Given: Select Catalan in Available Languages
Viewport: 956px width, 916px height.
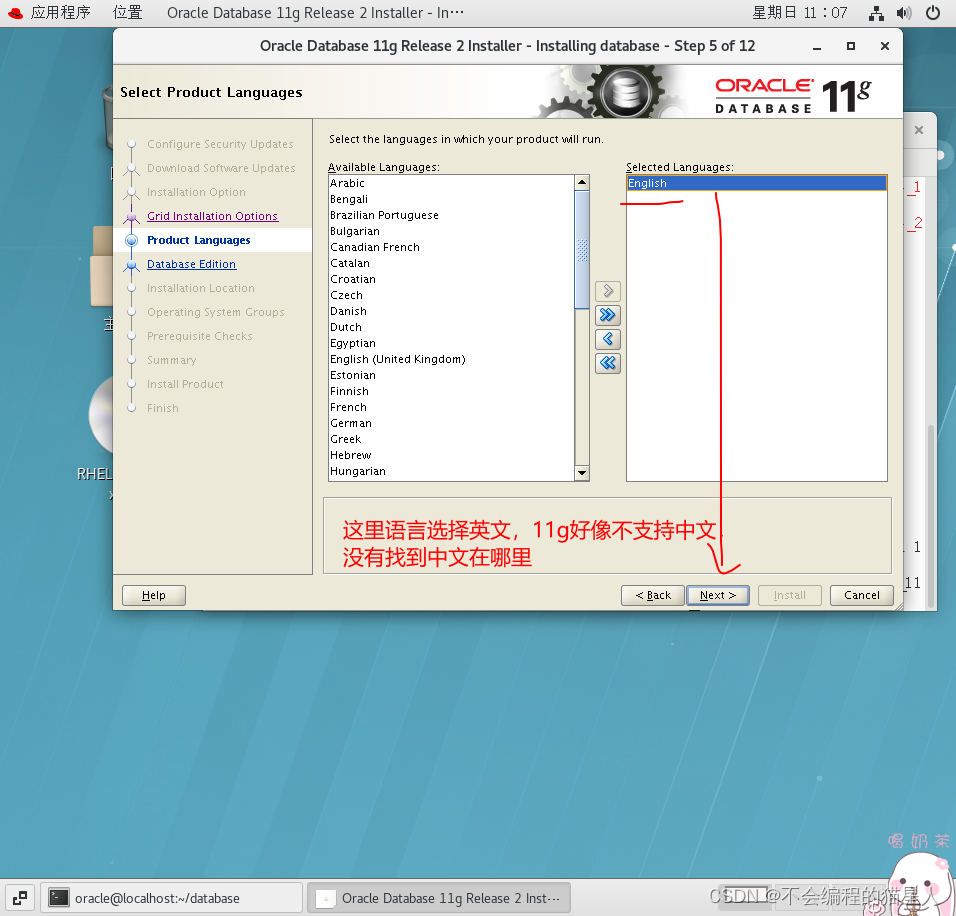Looking at the screenshot, I should (x=451, y=263).
